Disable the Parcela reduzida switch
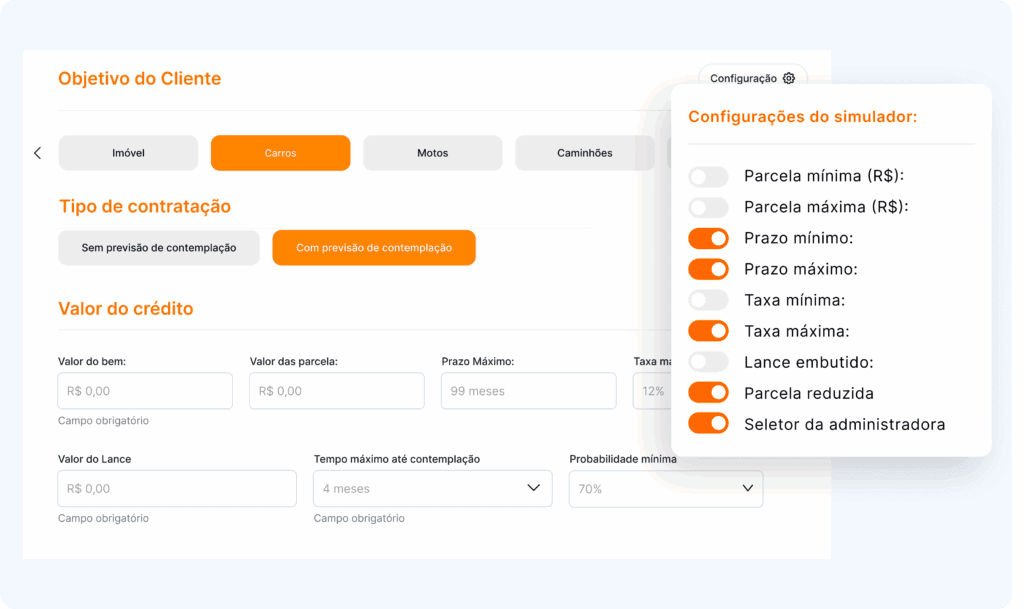The width and height of the screenshot is (1024, 609). (708, 393)
